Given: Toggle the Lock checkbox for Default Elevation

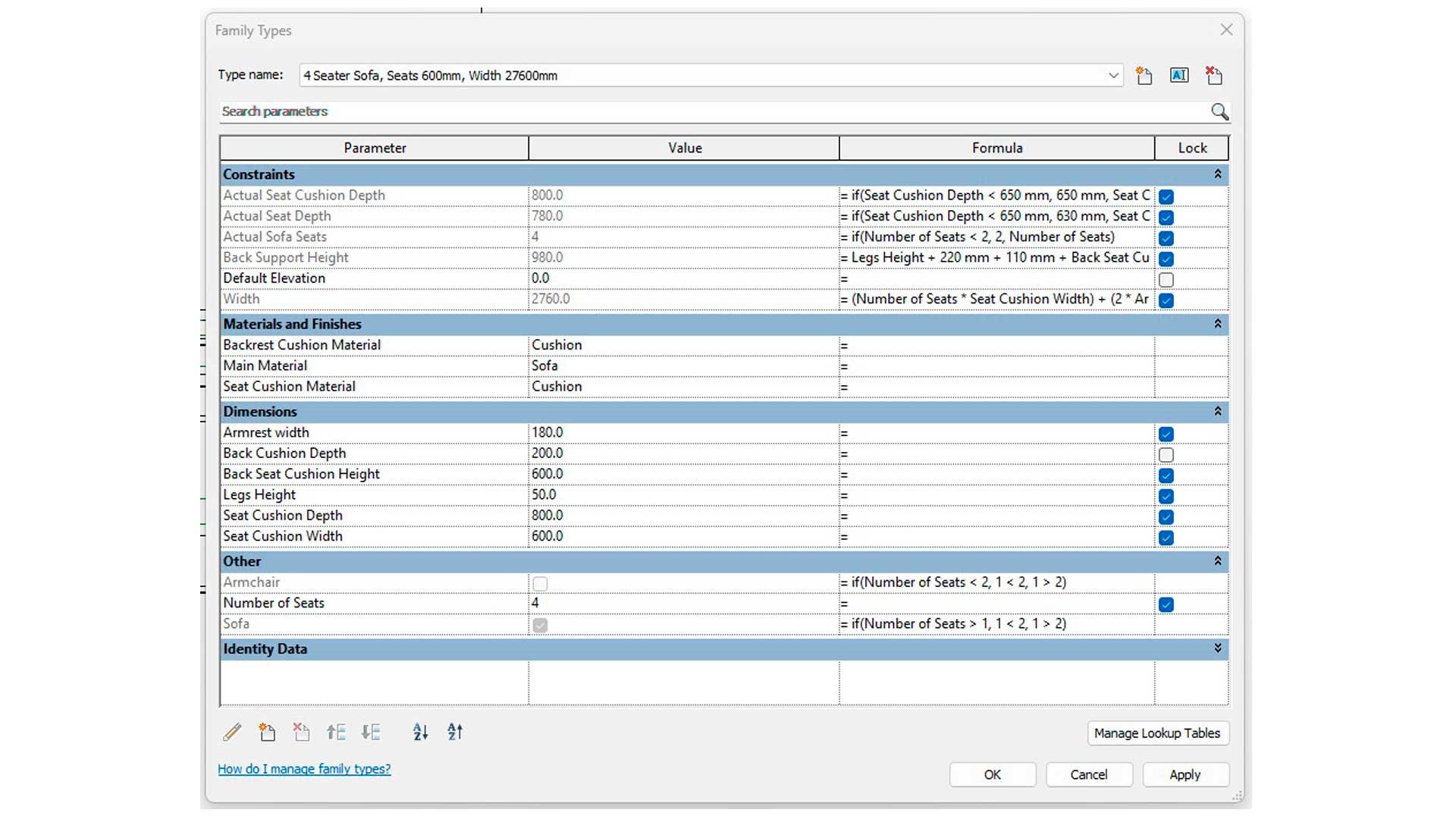Looking at the screenshot, I should 1165,279.
